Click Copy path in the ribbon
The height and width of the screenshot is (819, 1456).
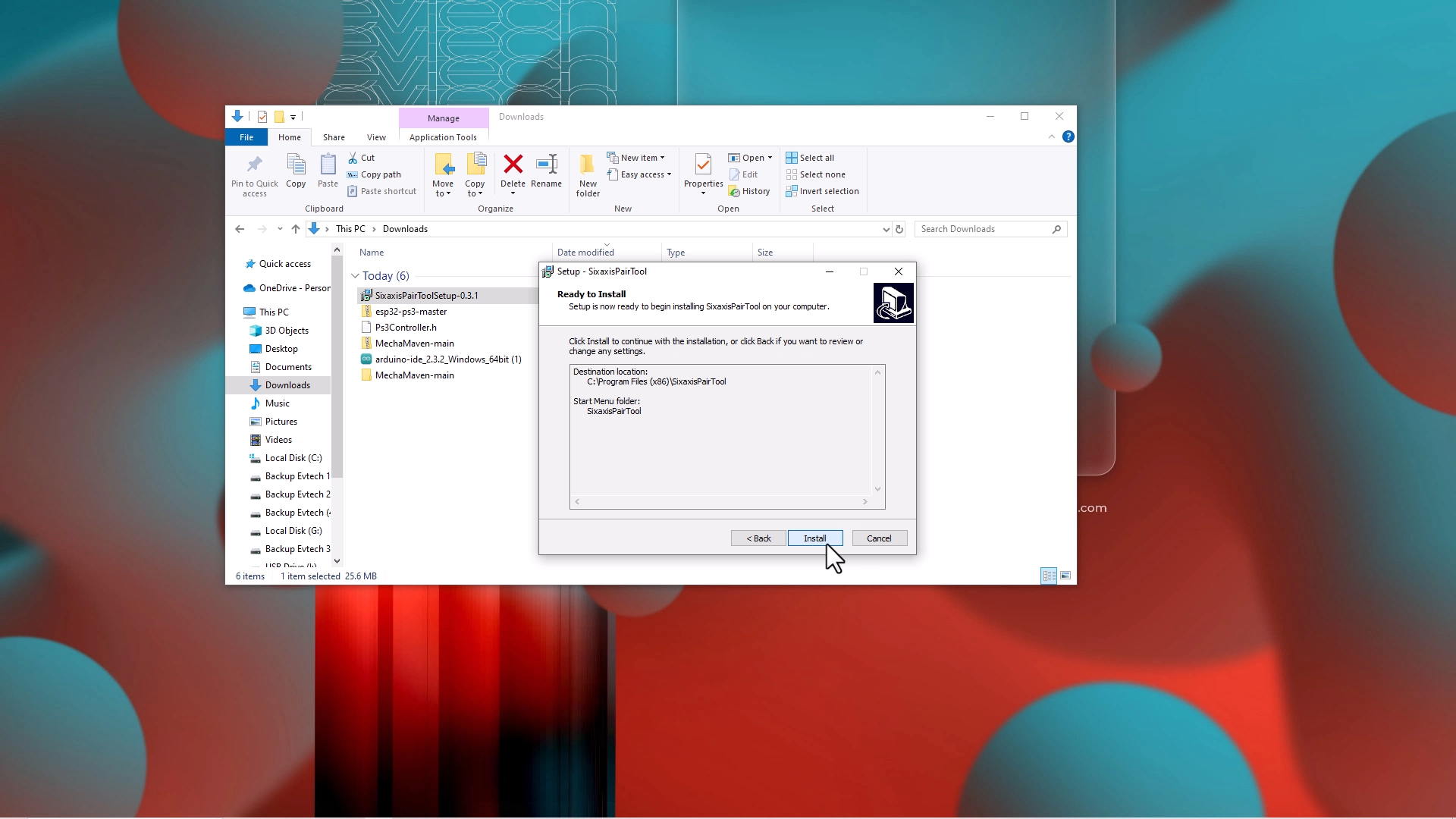(x=374, y=174)
